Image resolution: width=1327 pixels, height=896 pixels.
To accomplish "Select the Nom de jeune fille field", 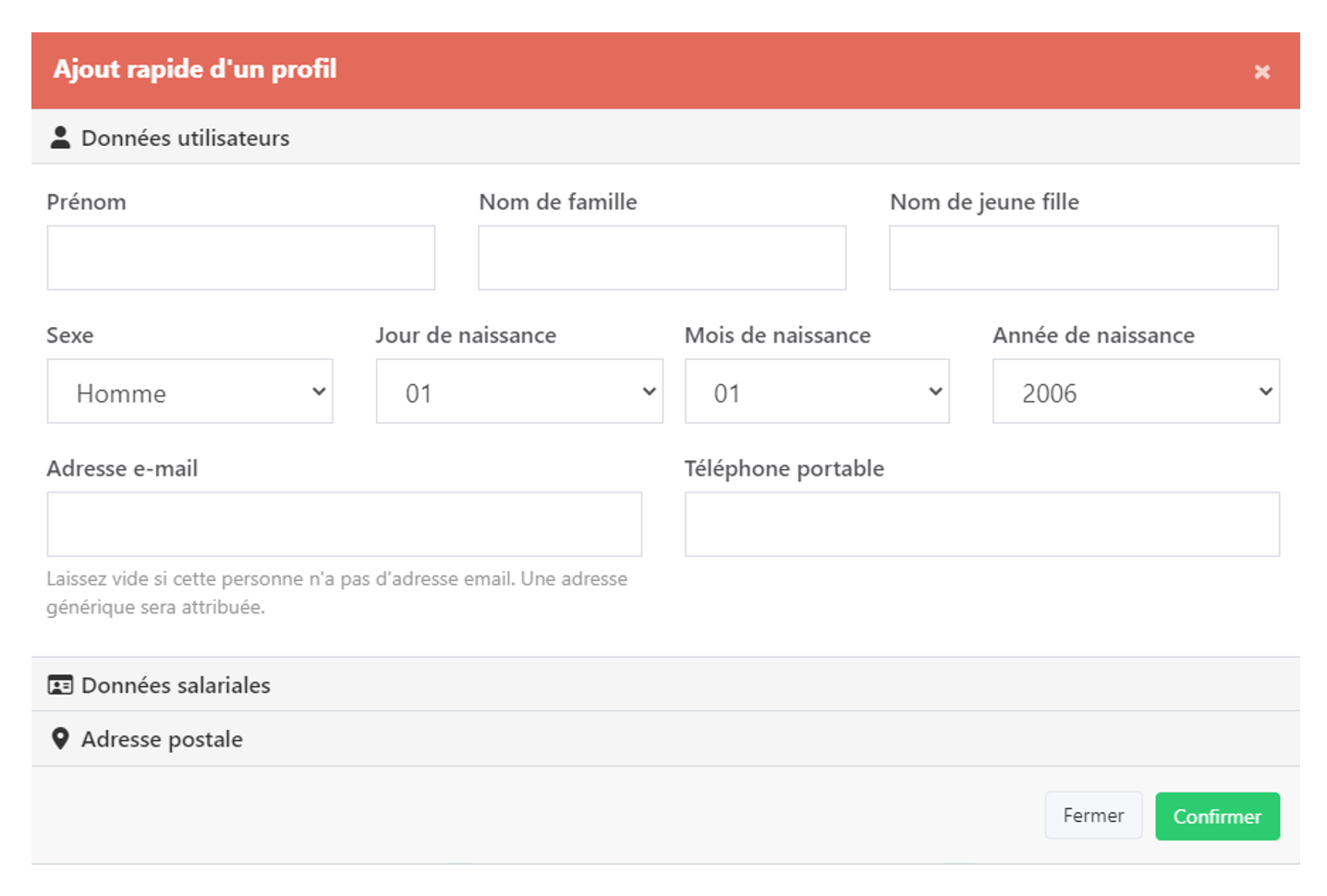I will (1083, 258).
